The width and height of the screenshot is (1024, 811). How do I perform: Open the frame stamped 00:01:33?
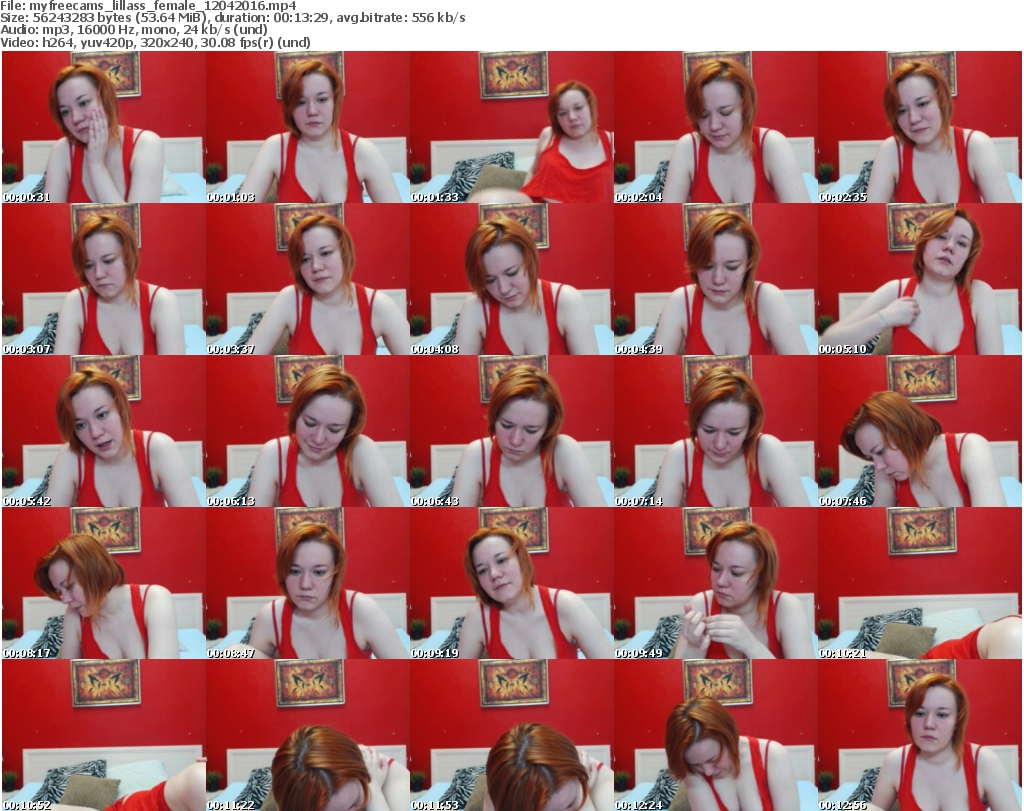[x=511, y=127]
